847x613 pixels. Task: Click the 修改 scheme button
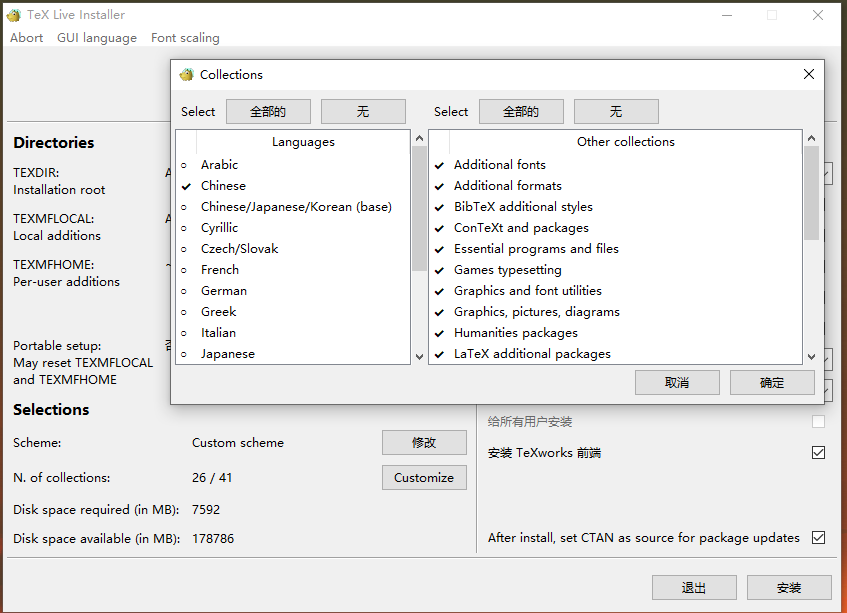[425, 443]
